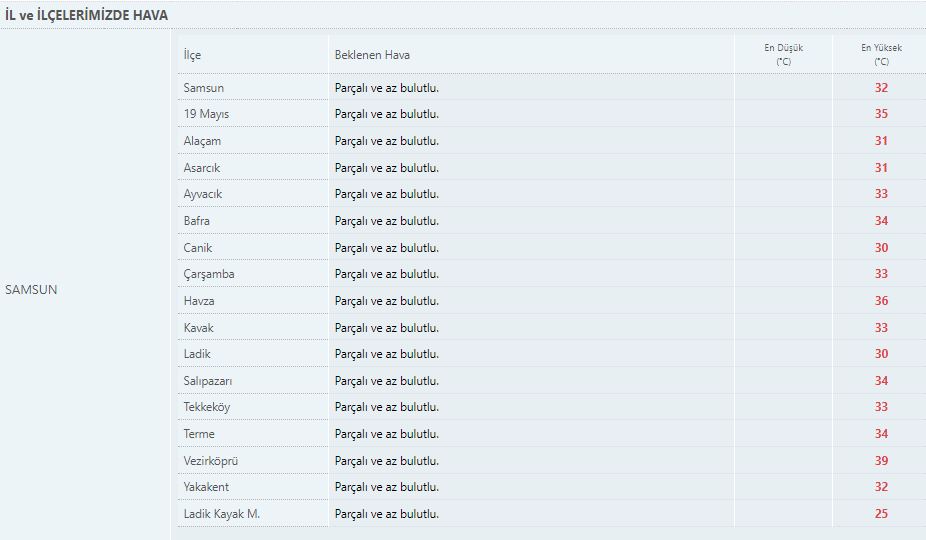Image resolution: width=926 pixels, height=540 pixels.
Task: Click Asarcık's high temperature 31
Action: point(881,168)
